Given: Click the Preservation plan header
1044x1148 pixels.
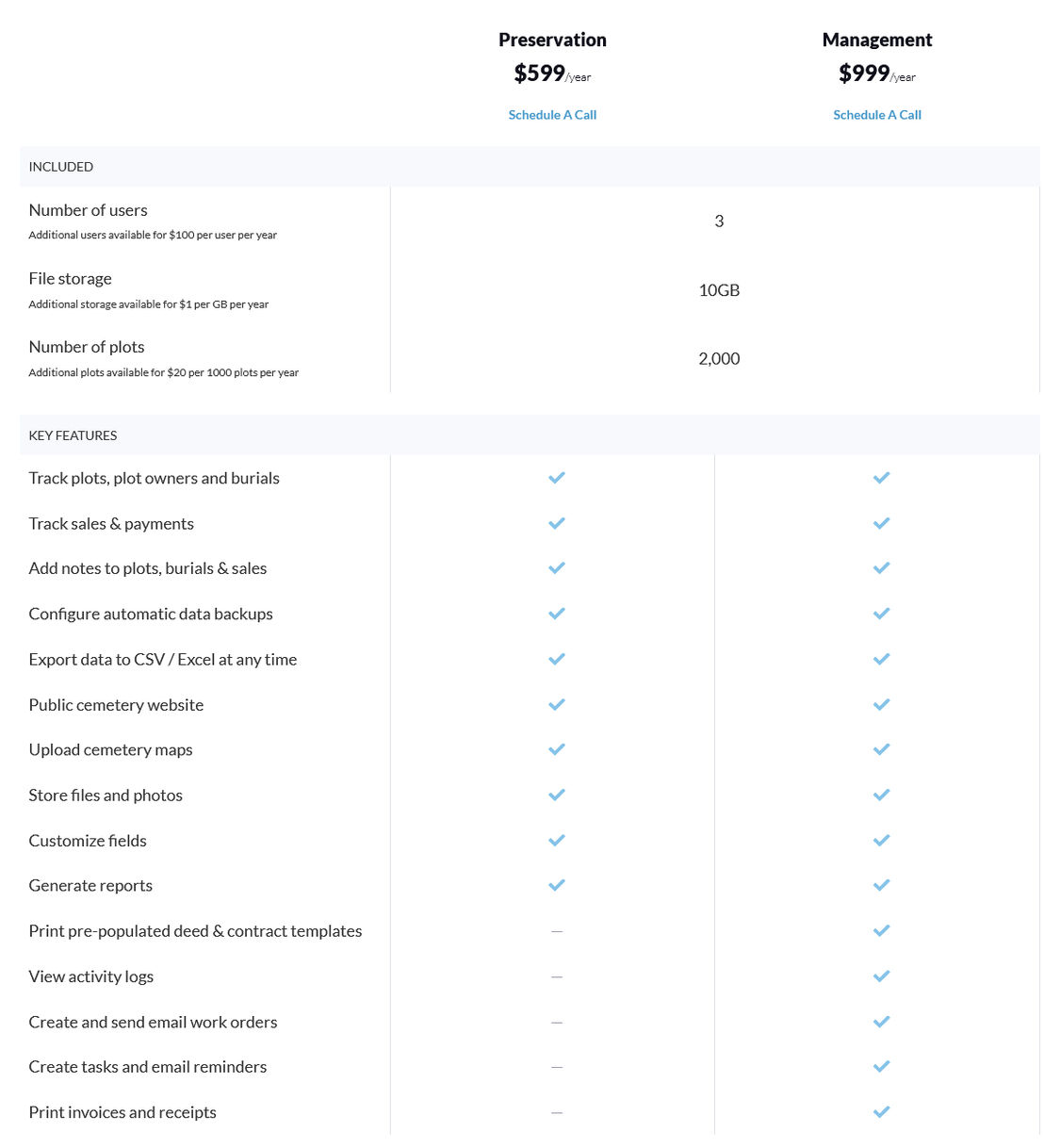Looking at the screenshot, I should click(552, 40).
